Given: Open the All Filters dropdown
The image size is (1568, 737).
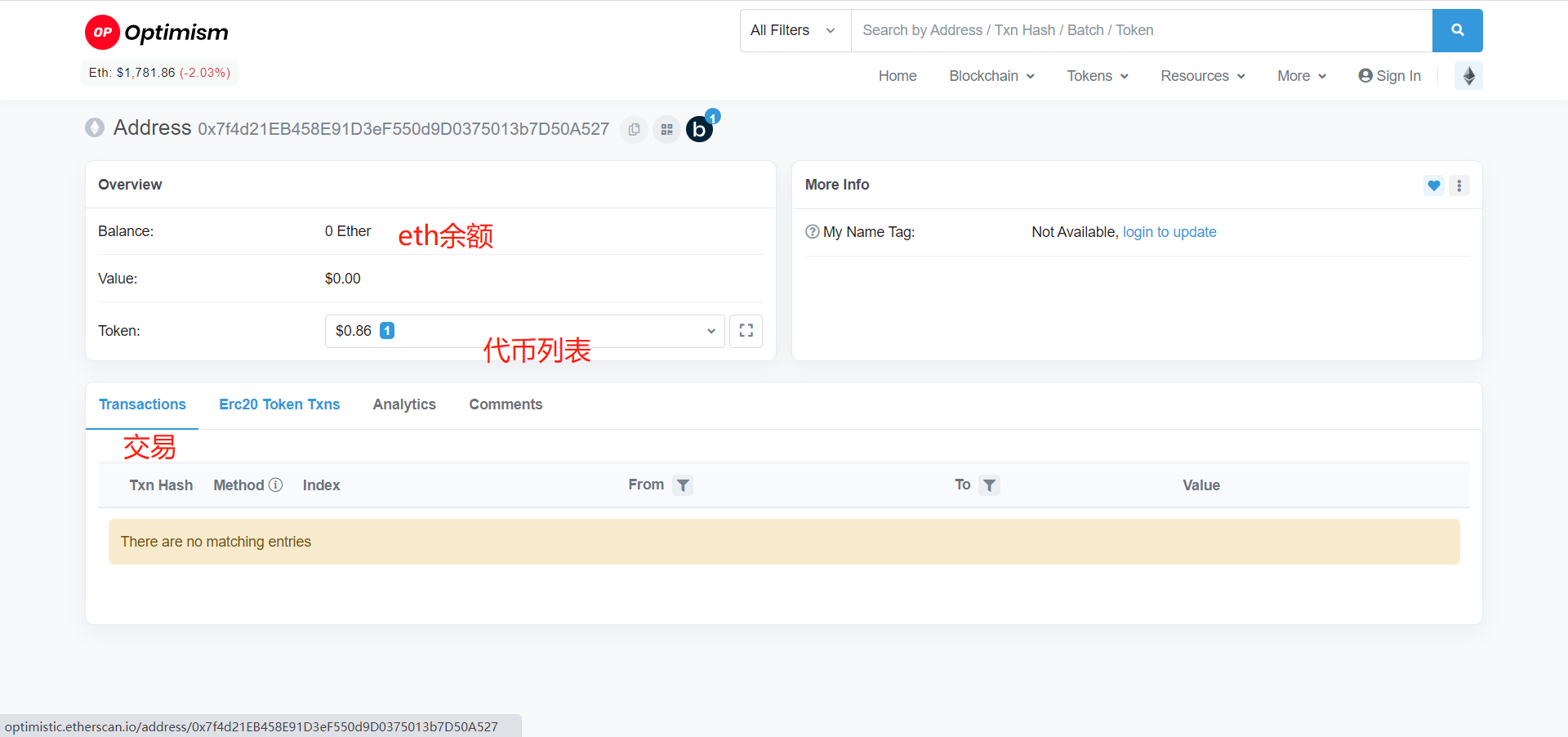Looking at the screenshot, I should (793, 30).
